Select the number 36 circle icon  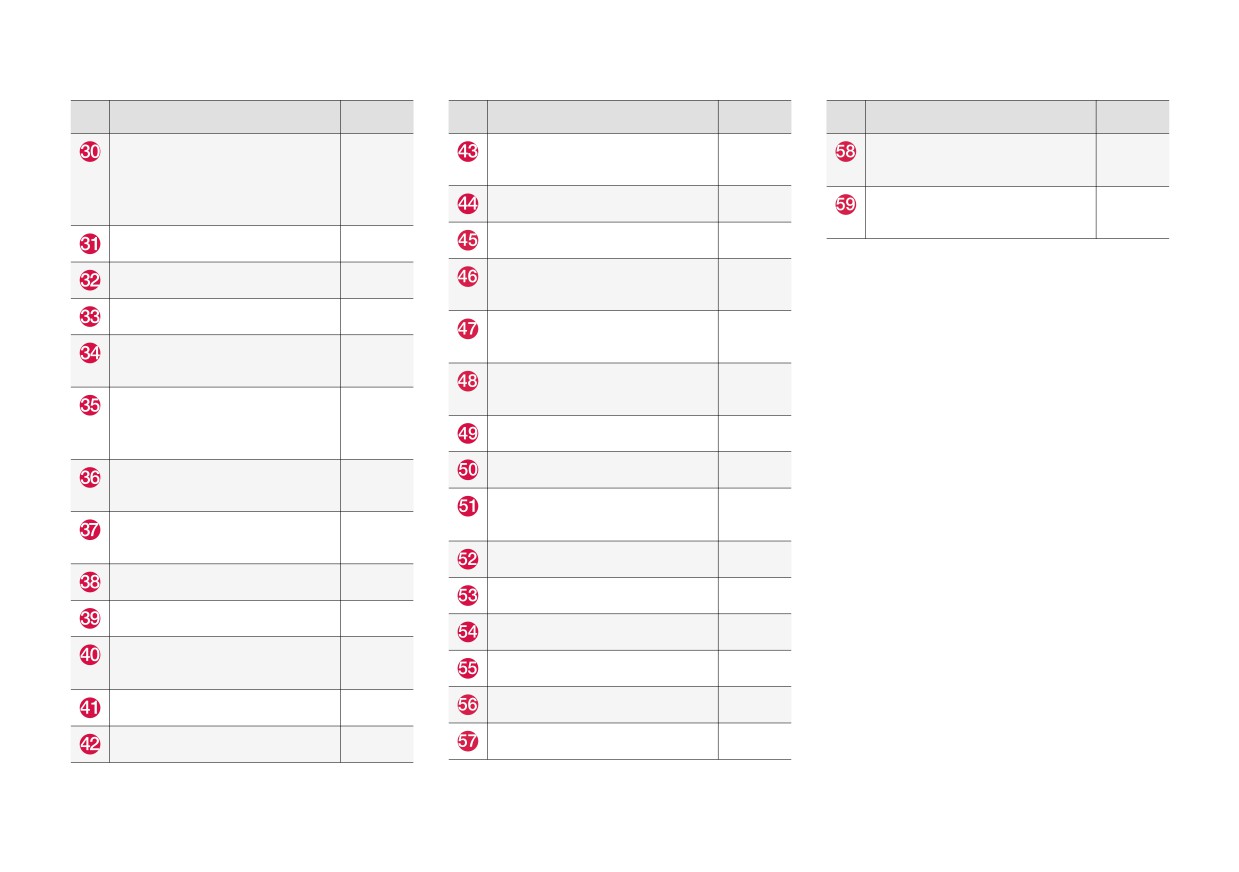90,477
